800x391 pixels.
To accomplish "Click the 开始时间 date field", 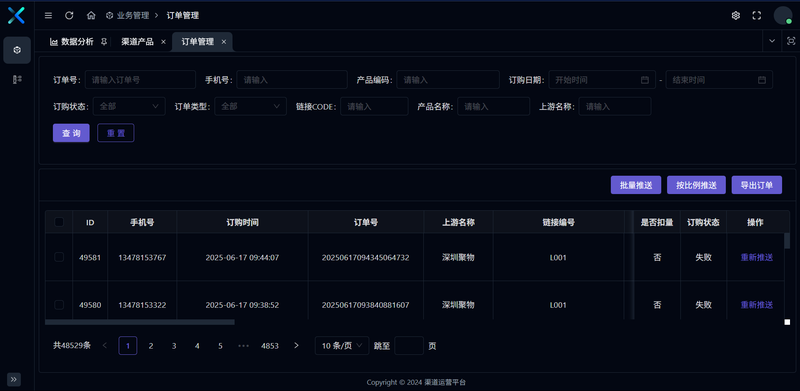I will [x=602, y=80].
